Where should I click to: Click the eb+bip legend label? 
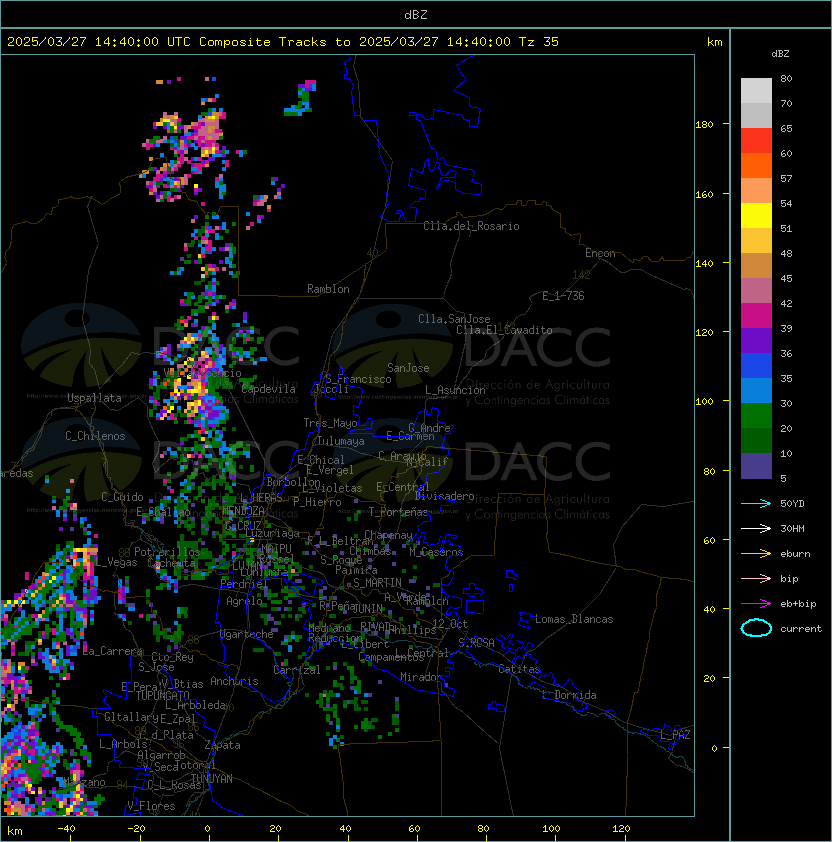pos(798,604)
